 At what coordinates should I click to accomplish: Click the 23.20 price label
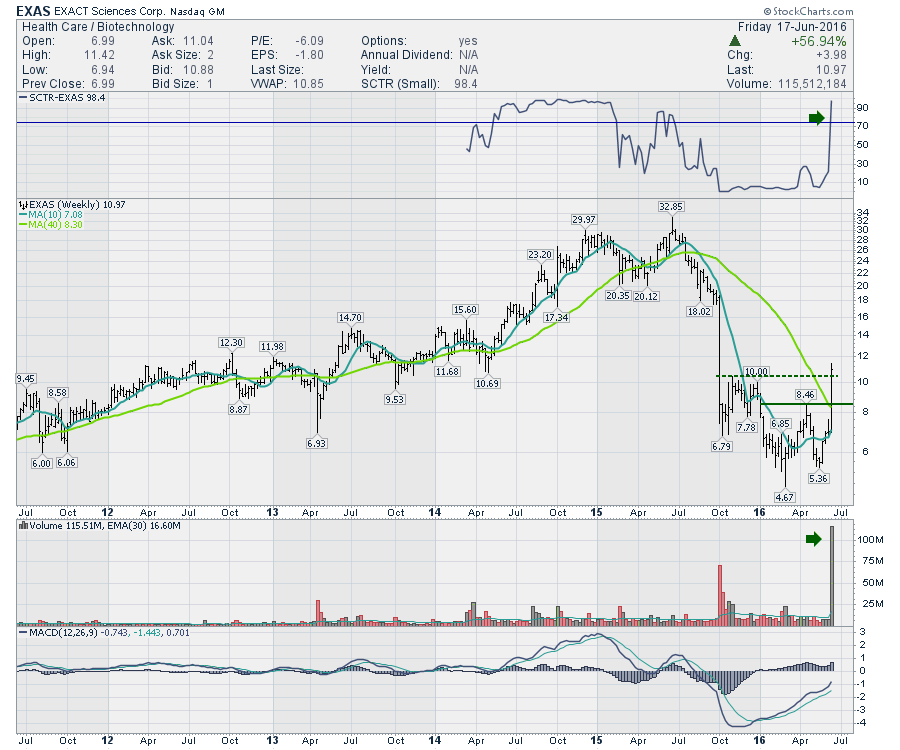click(540, 255)
